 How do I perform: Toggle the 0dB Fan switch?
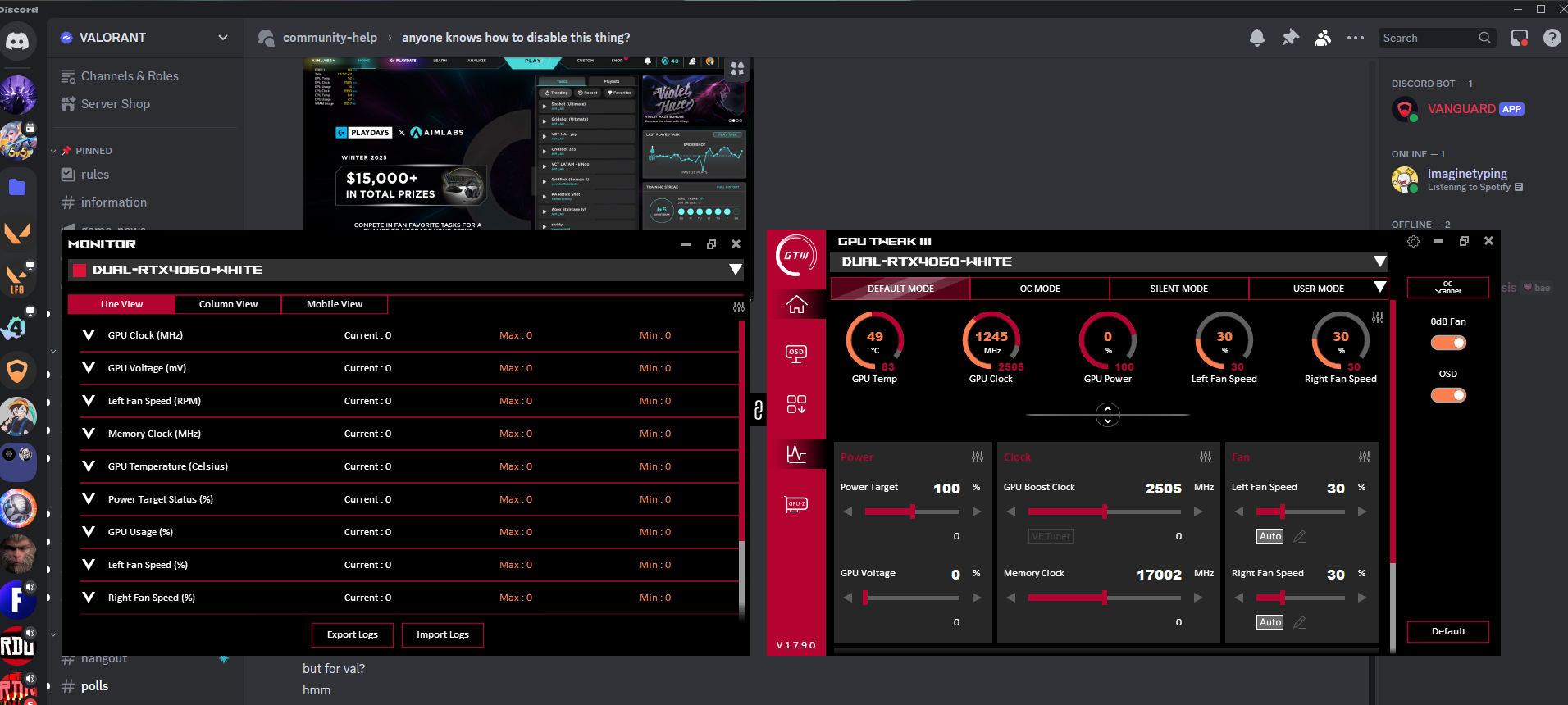tap(1448, 343)
